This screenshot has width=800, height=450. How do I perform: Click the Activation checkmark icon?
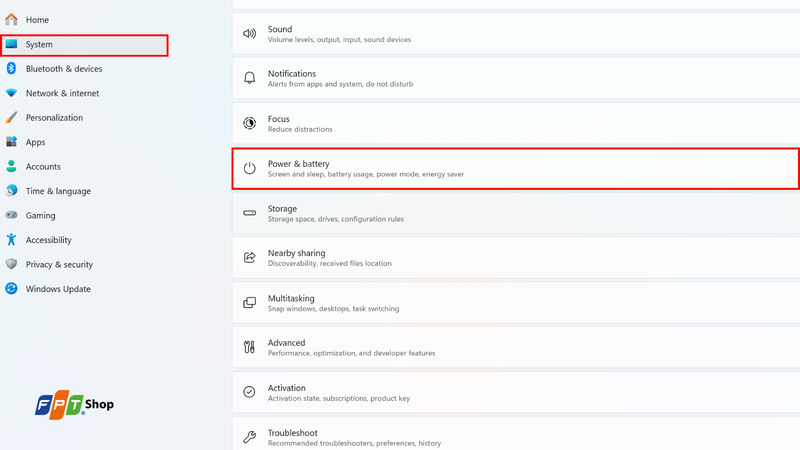249,392
